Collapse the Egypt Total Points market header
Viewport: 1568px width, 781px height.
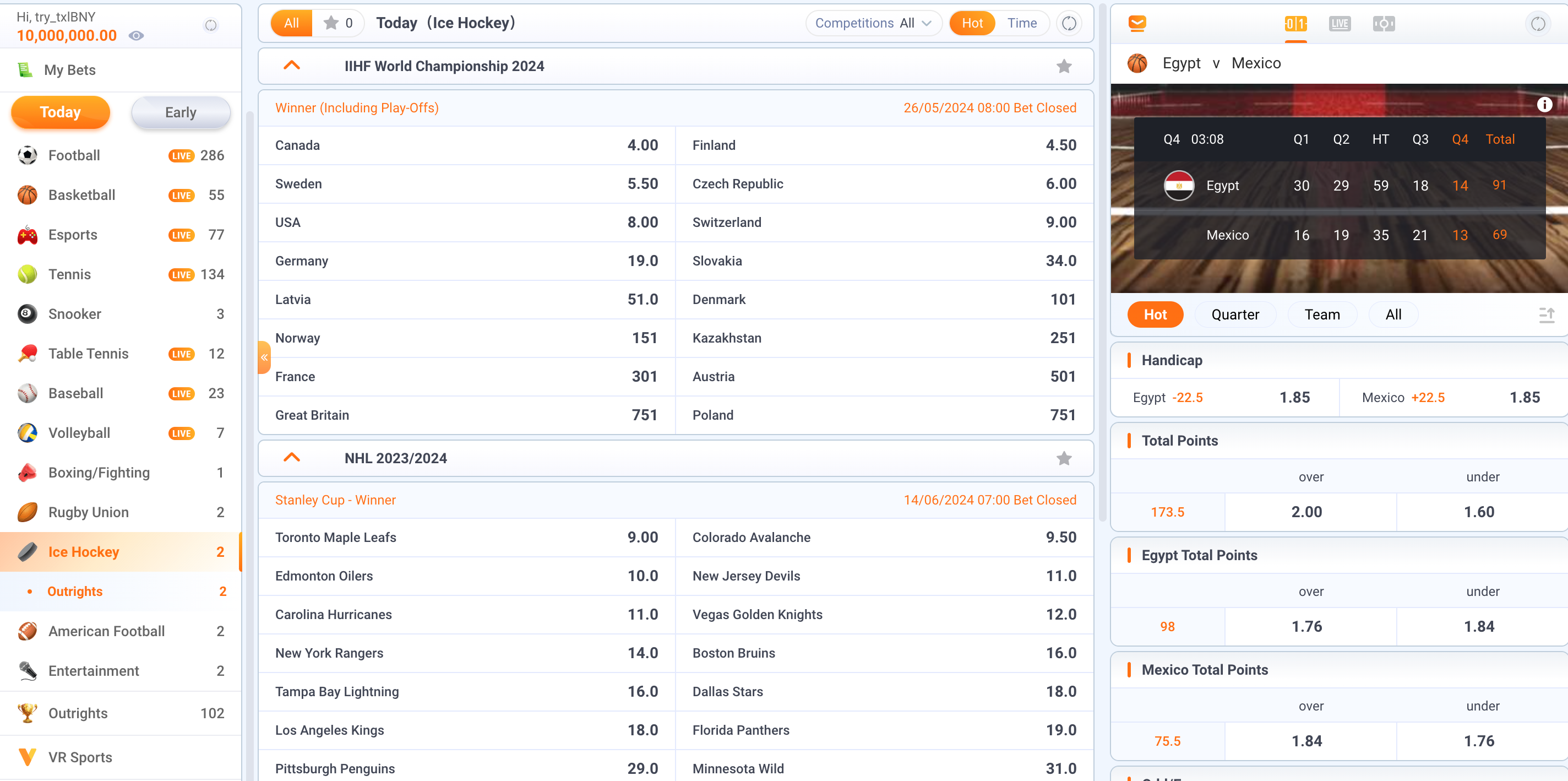tap(1339, 555)
